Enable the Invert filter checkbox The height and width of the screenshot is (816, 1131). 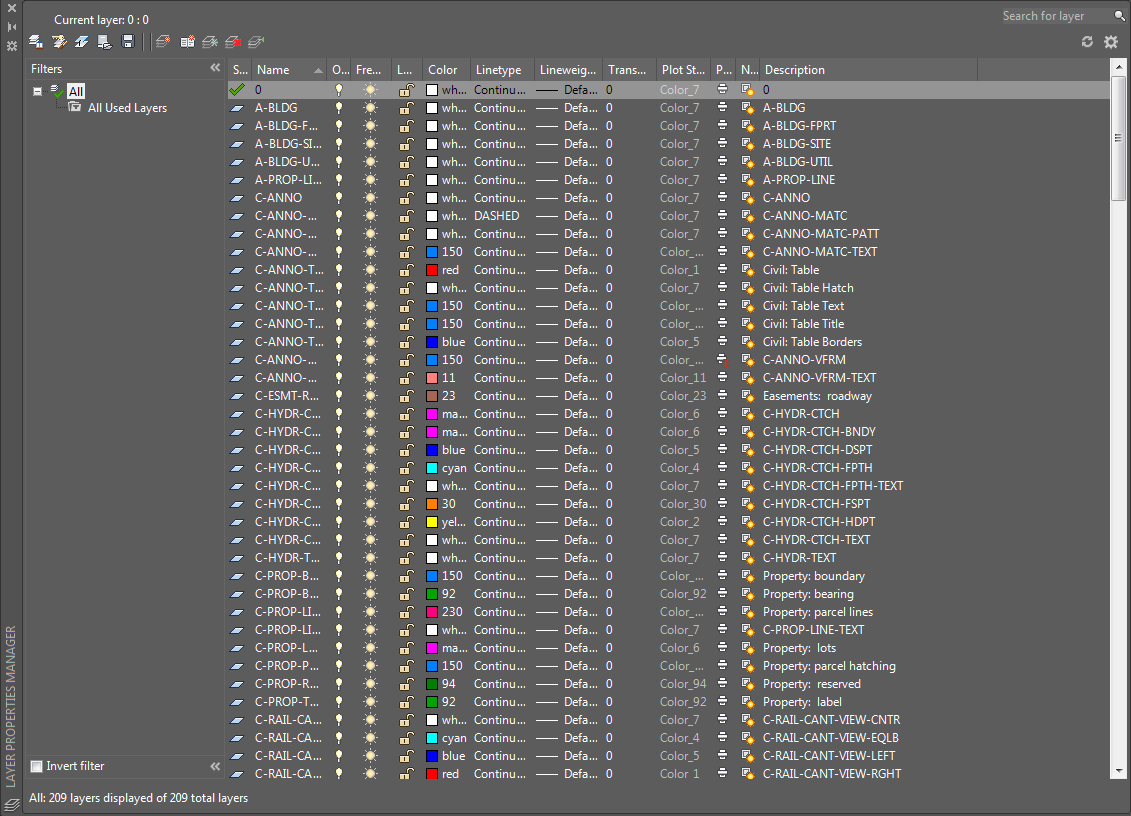(36, 766)
